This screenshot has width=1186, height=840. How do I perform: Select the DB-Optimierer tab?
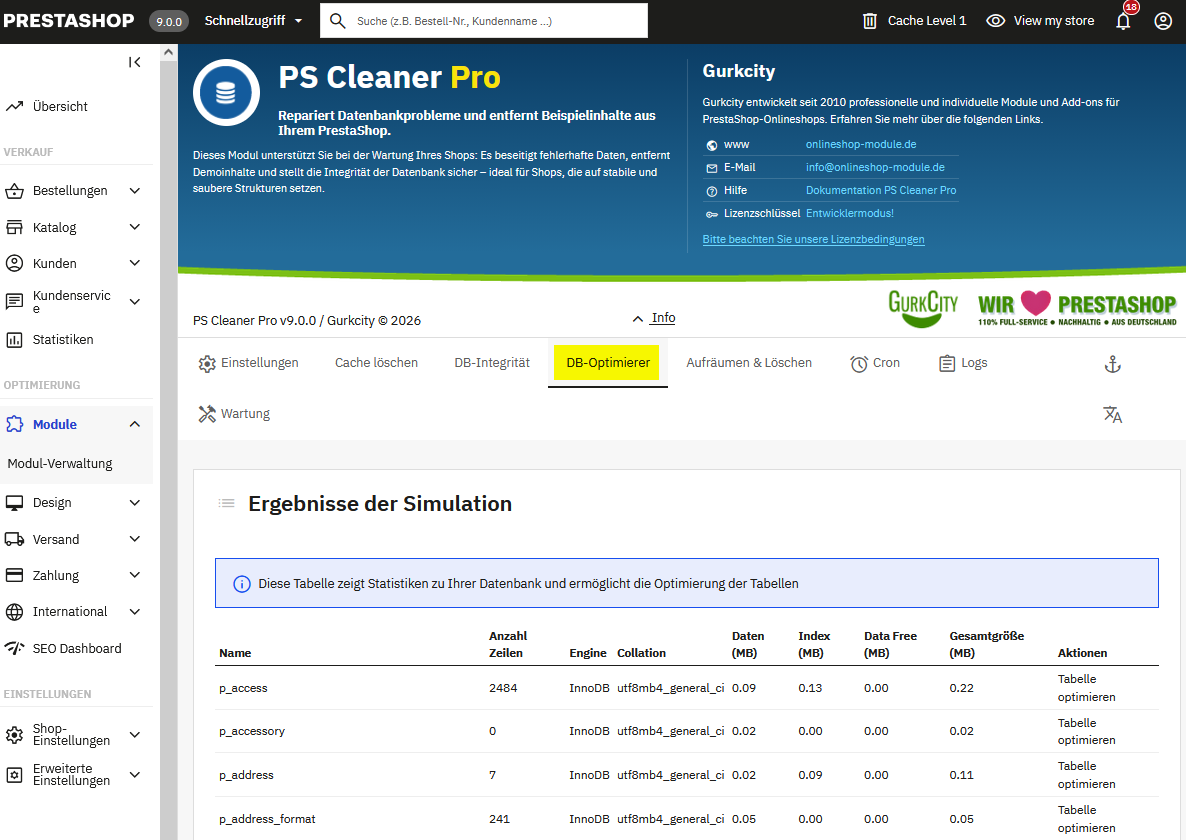point(607,363)
